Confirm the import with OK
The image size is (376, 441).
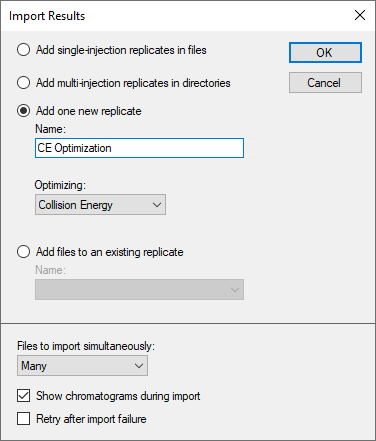pos(325,52)
